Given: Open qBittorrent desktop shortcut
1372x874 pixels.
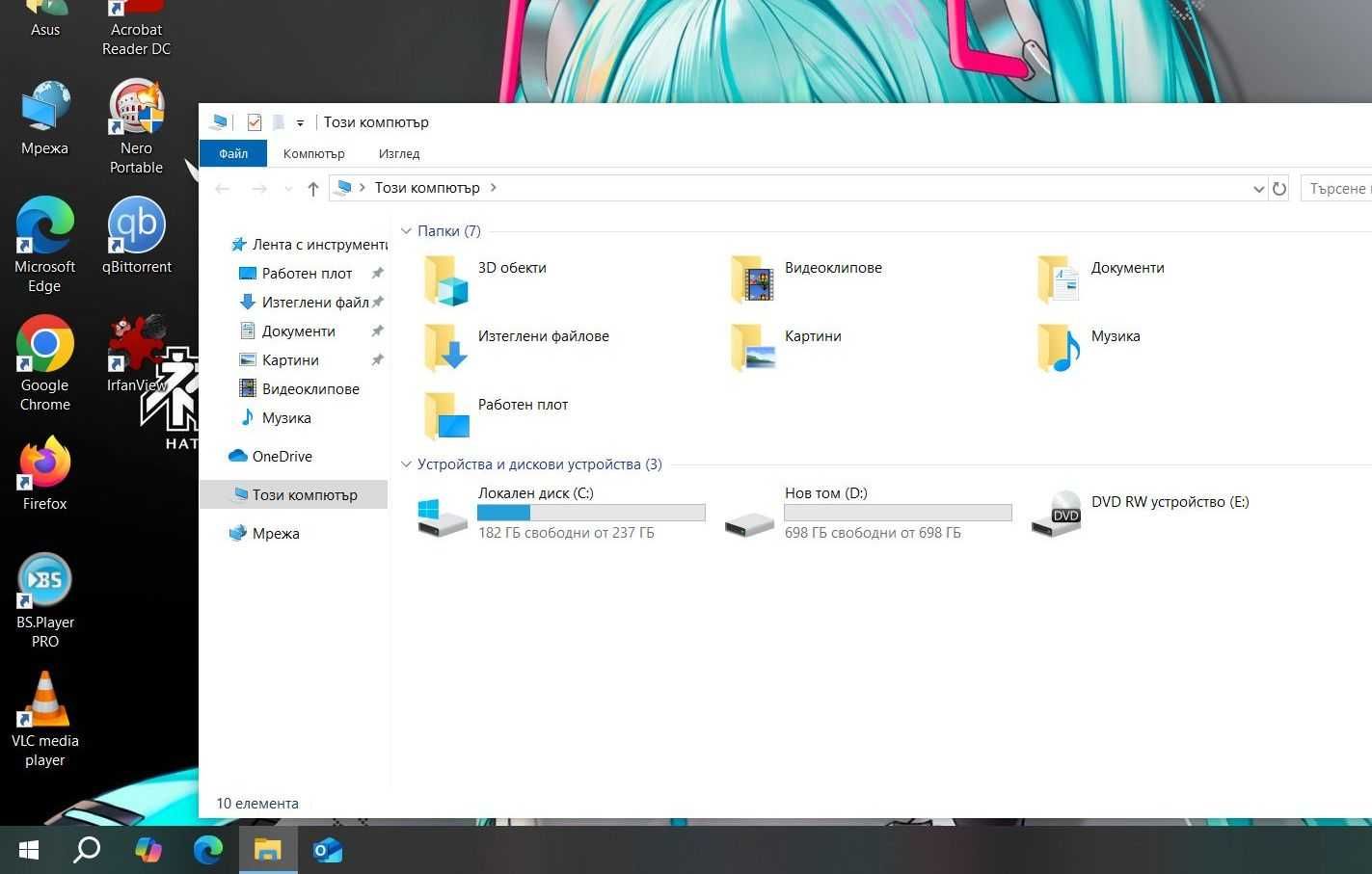Looking at the screenshot, I should [136, 237].
